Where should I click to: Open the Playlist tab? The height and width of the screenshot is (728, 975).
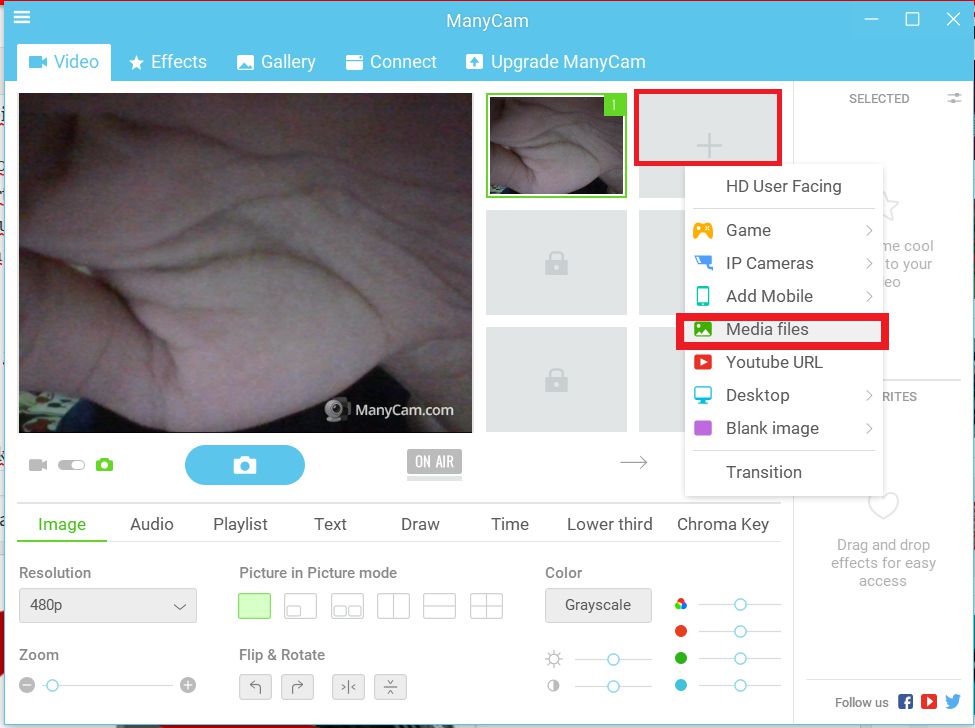[x=240, y=524]
